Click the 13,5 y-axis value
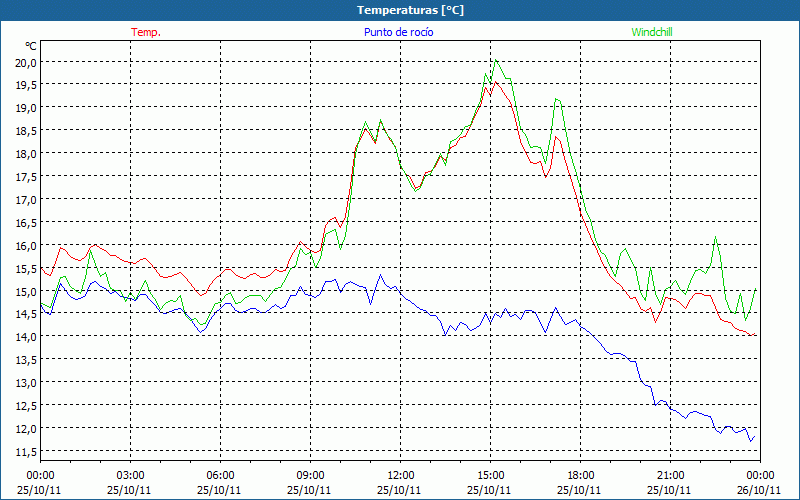This screenshot has height=500, width=800. (x=27, y=360)
